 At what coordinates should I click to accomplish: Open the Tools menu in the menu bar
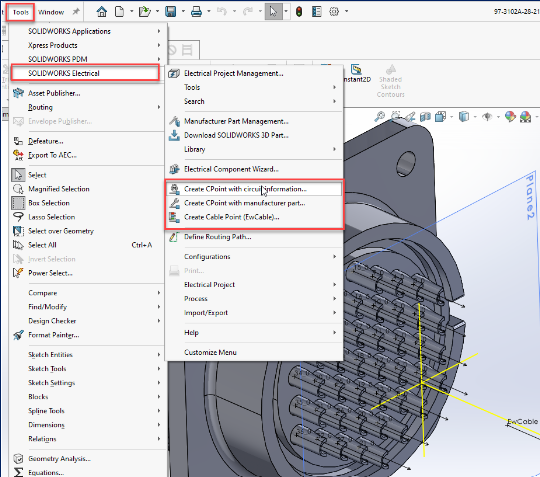pos(20,12)
